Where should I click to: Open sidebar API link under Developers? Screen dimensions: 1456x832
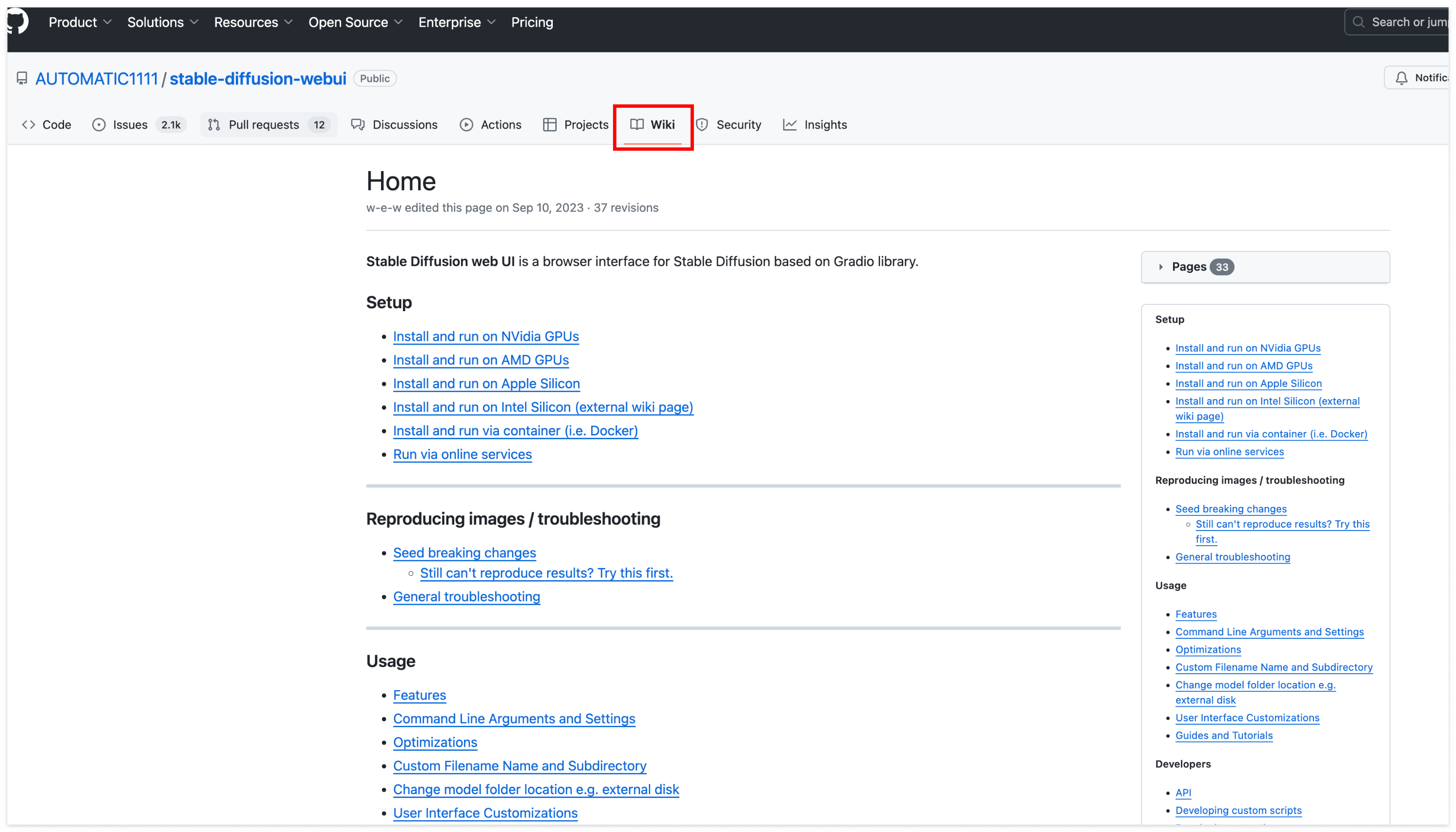pos(1183,792)
